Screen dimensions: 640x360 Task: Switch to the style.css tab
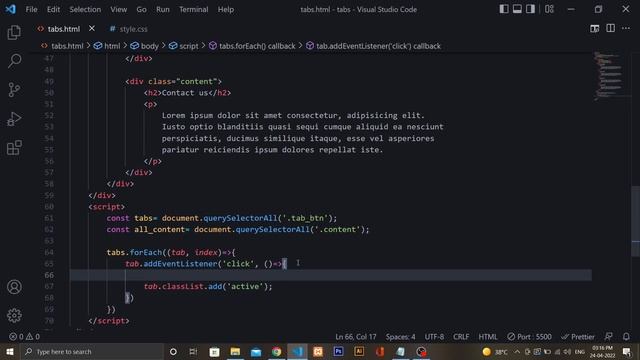(x=129, y=29)
